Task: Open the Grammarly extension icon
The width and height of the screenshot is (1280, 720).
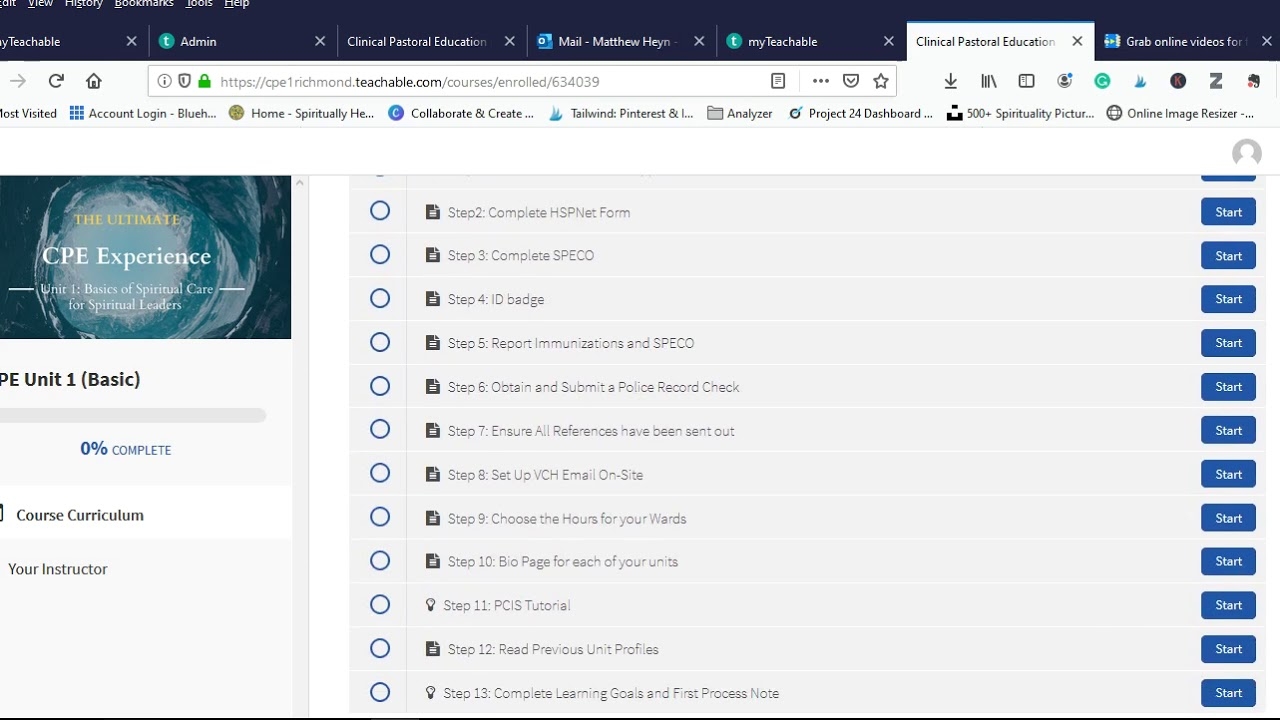Action: [1102, 81]
